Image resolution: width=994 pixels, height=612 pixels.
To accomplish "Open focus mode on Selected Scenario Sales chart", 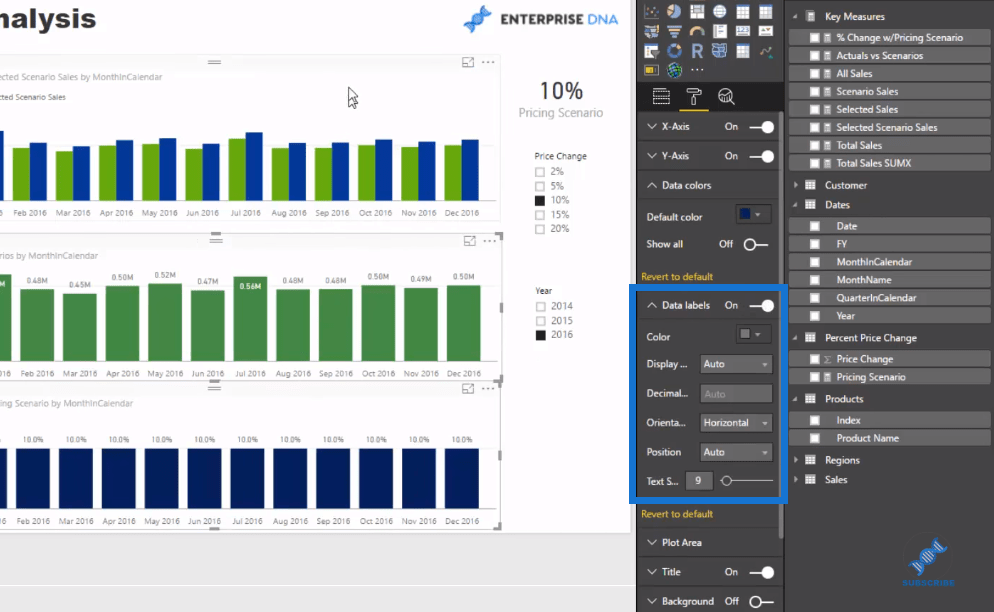I will (x=468, y=62).
